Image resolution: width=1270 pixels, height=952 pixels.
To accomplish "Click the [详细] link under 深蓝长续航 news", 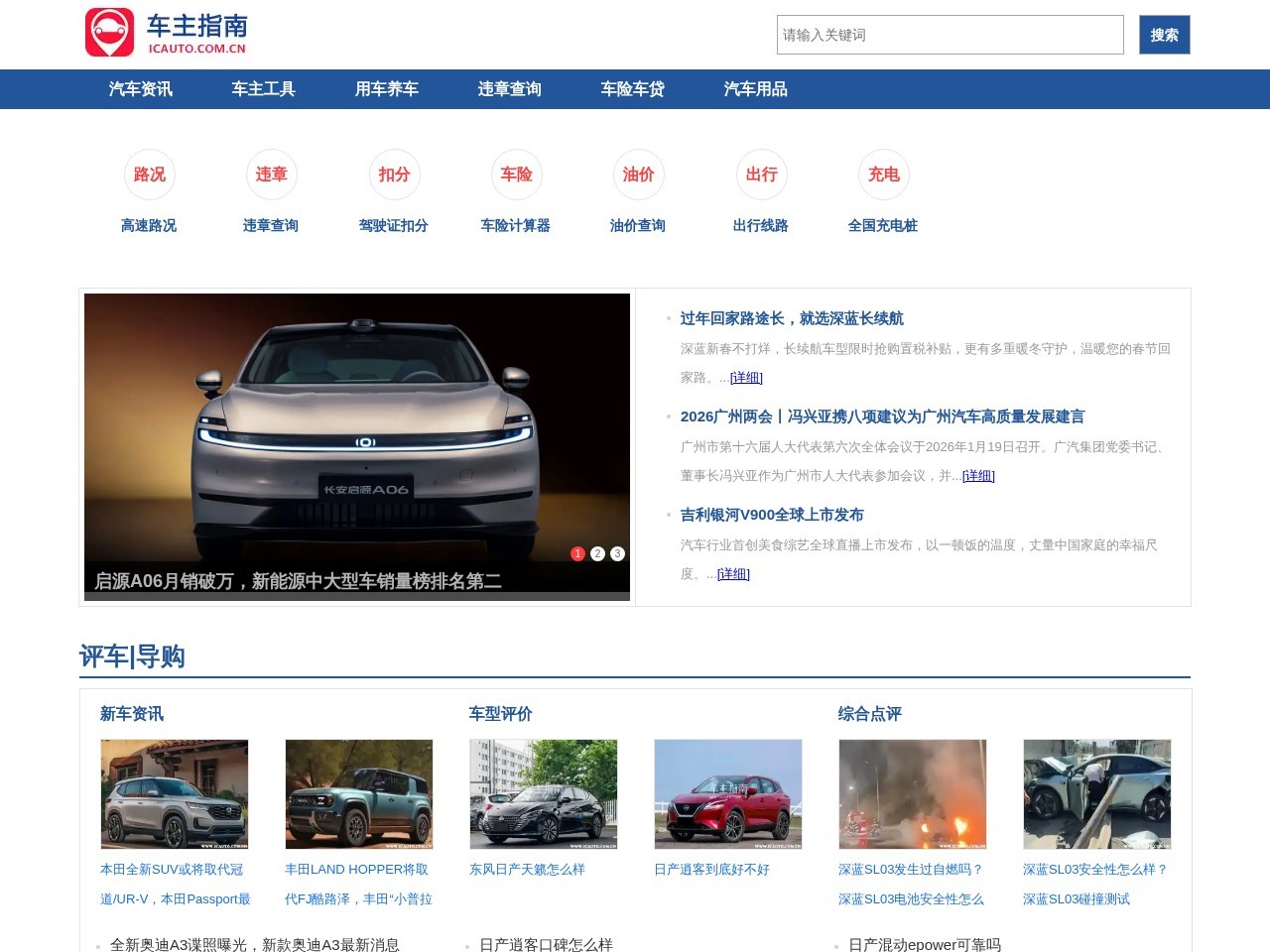I will (746, 377).
